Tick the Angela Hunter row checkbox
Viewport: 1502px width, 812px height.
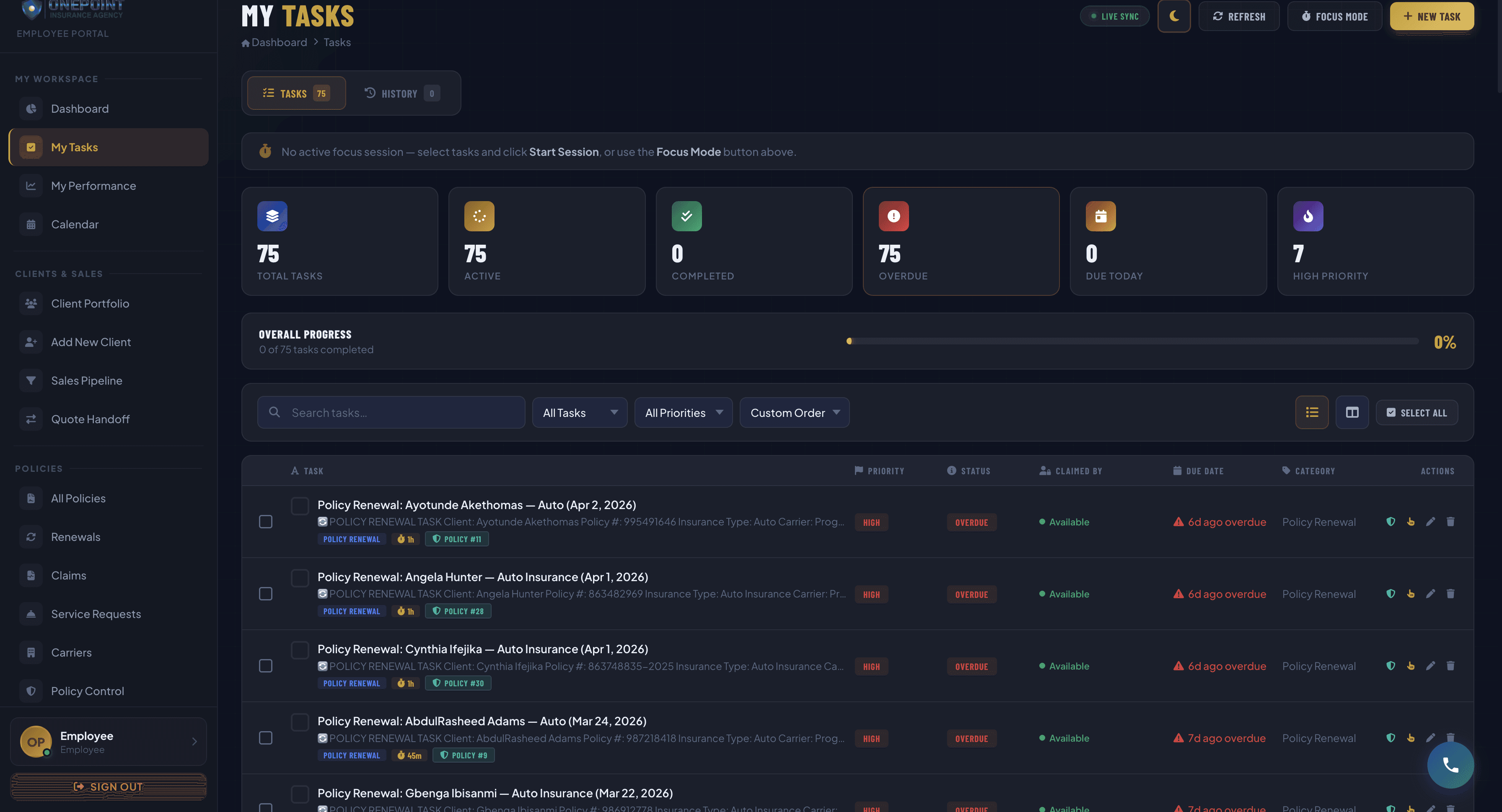coord(265,594)
